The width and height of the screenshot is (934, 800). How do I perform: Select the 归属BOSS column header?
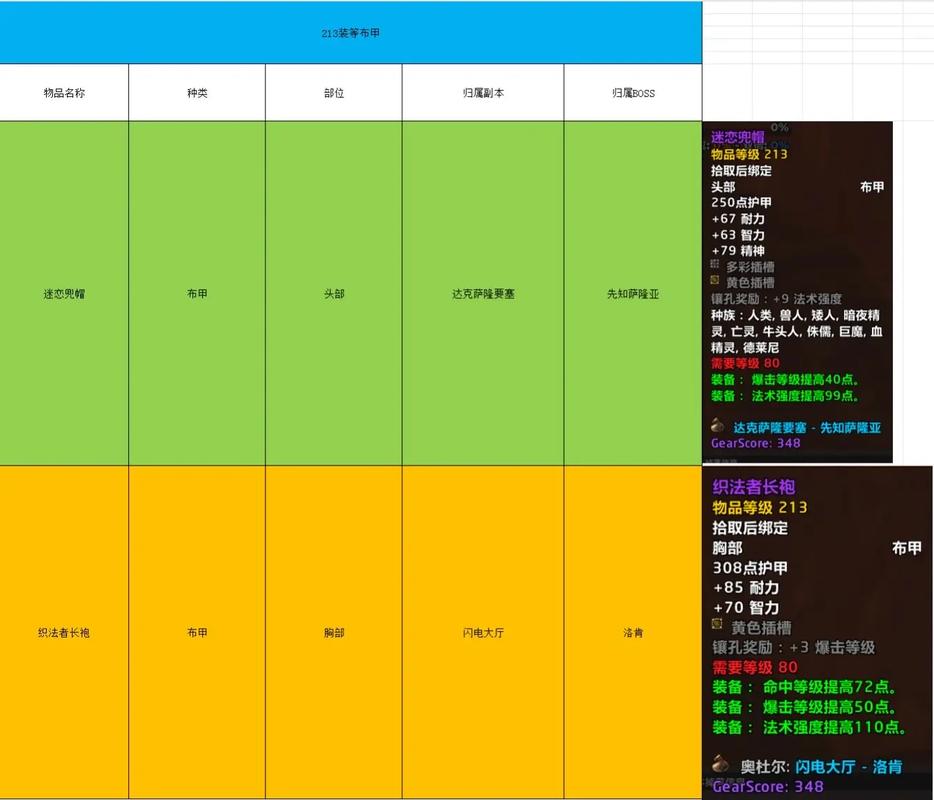633,91
